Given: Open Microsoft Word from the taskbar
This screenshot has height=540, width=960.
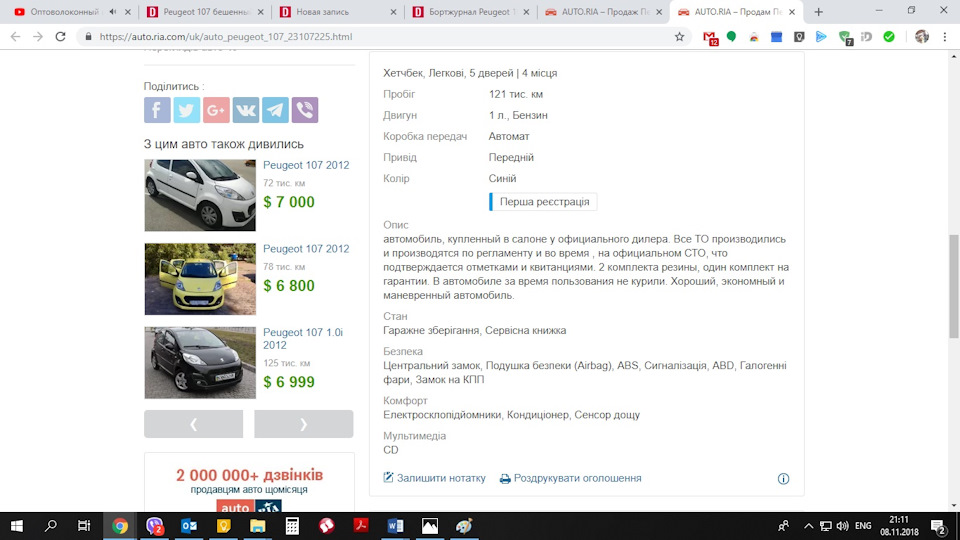Looking at the screenshot, I should coord(396,526).
